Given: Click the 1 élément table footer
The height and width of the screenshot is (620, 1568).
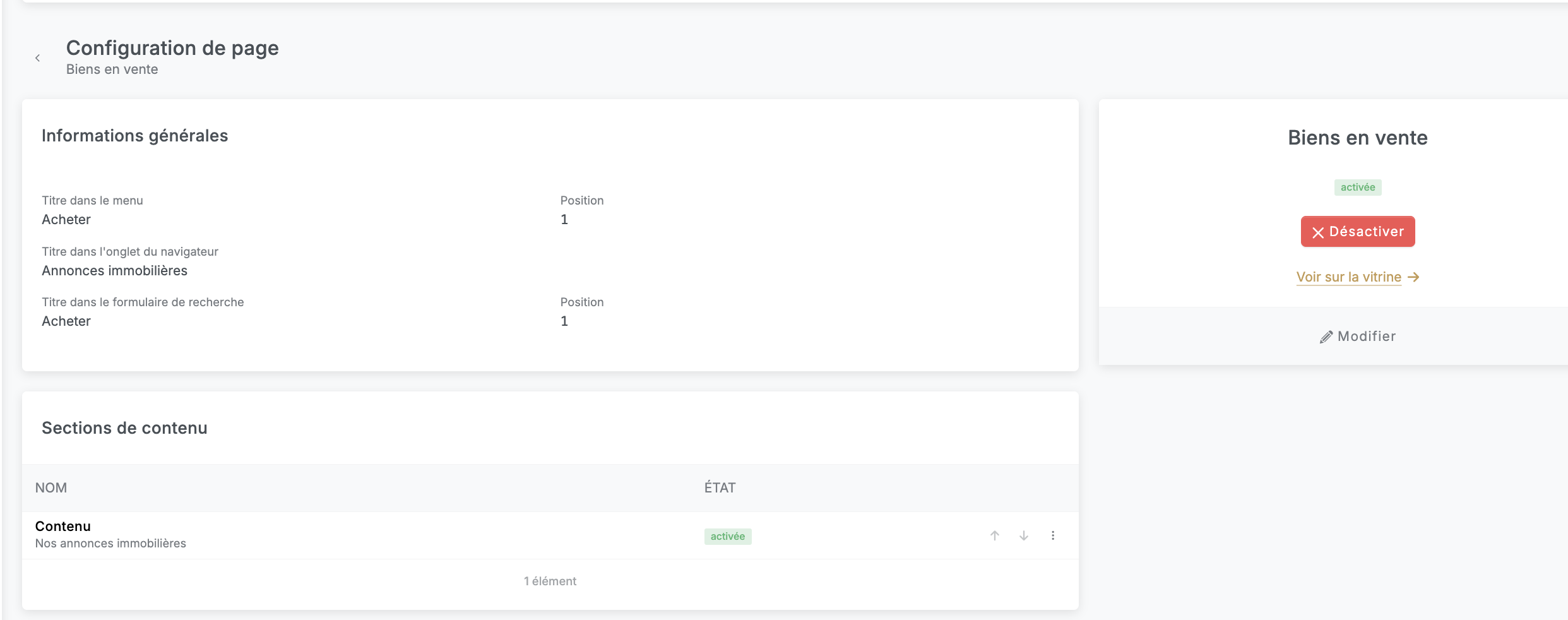Looking at the screenshot, I should coord(550,581).
